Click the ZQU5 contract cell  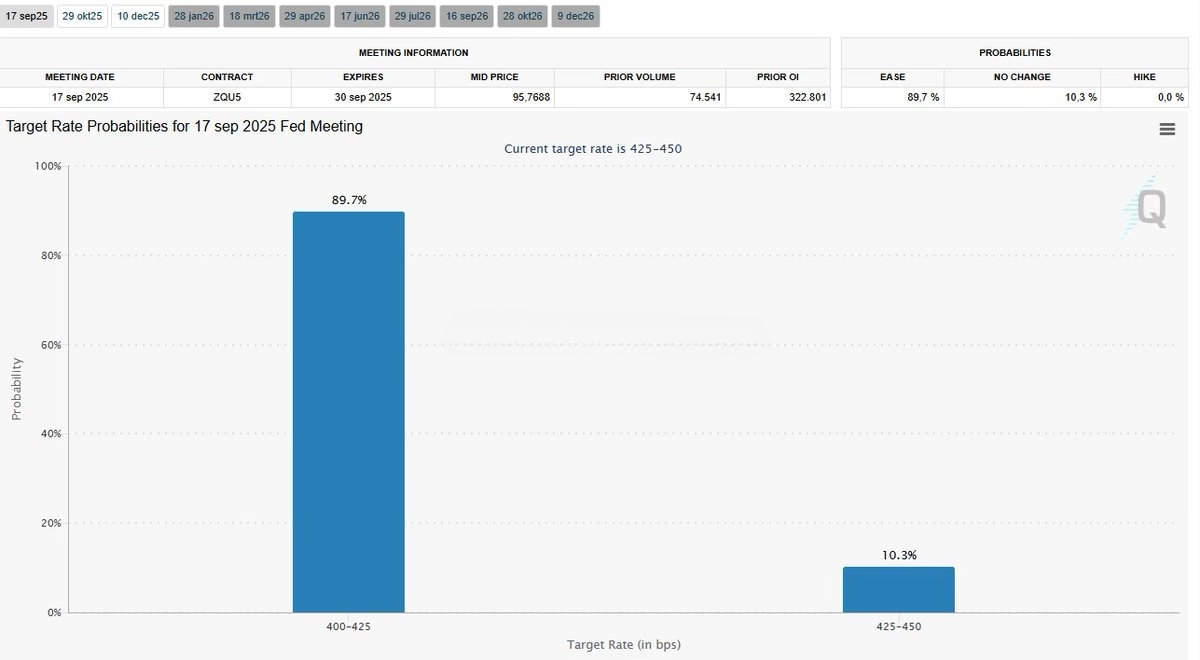(x=227, y=97)
